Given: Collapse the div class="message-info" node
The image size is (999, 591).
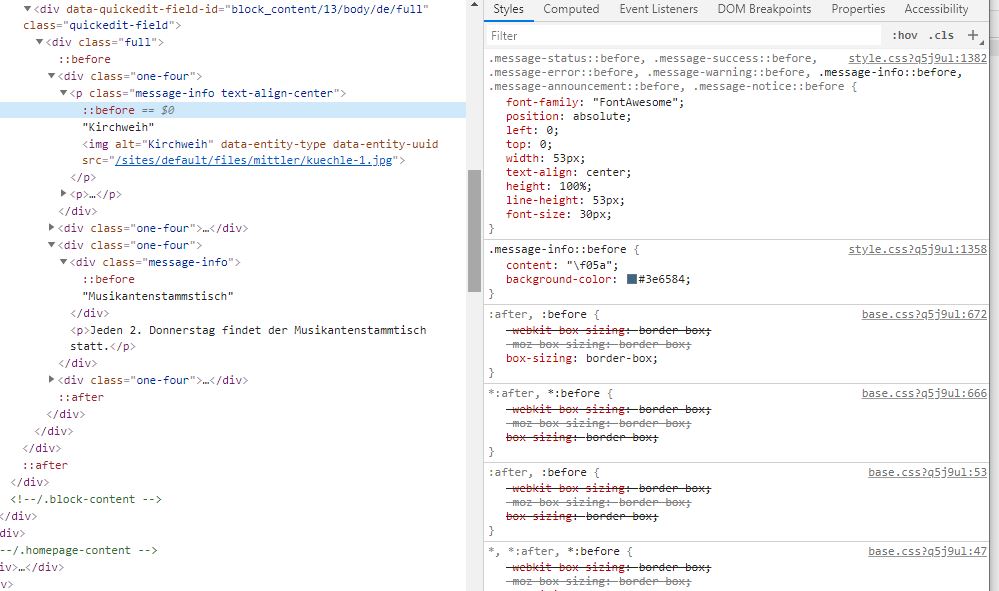Looking at the screenshot, I should coord(64,263).
